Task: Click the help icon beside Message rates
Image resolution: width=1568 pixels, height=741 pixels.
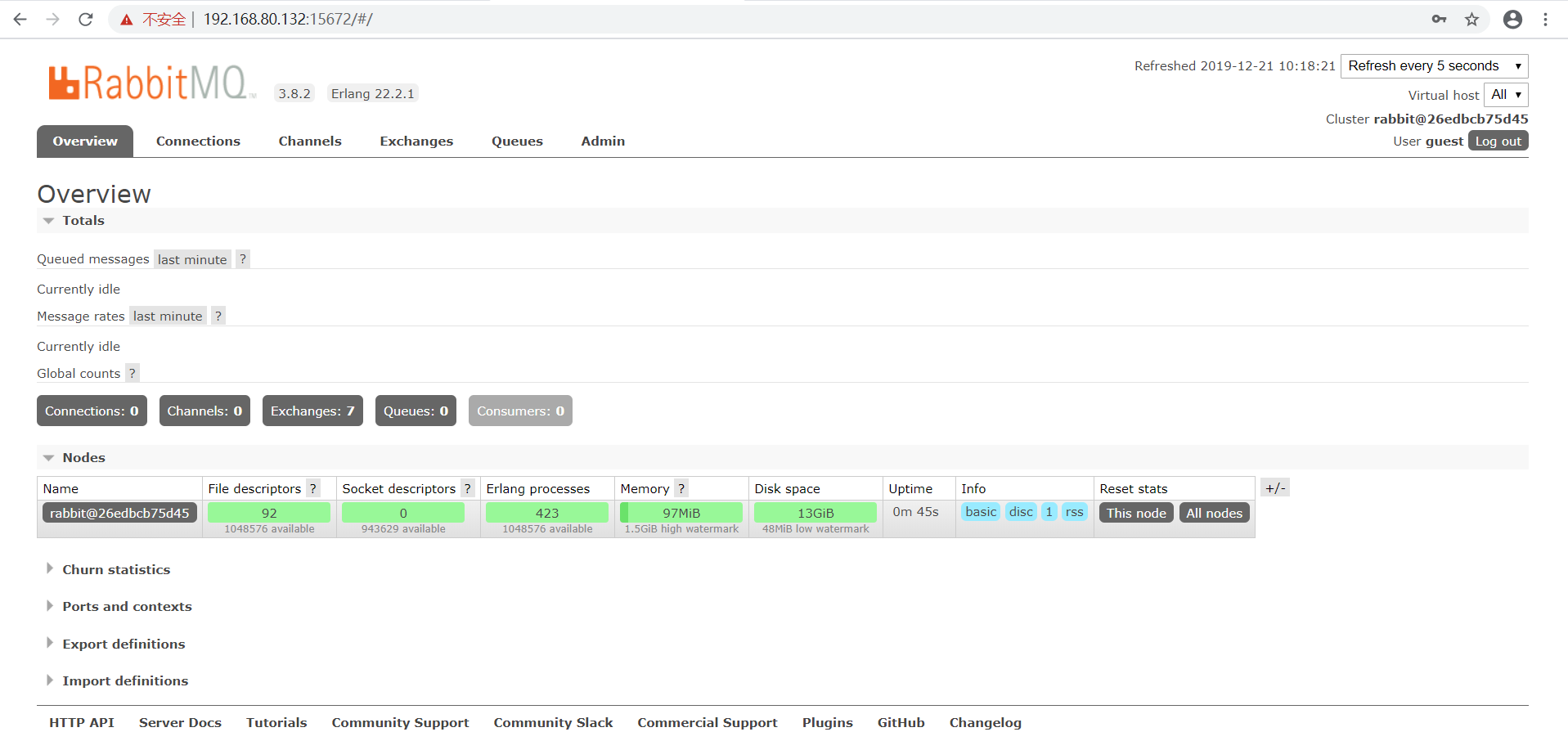Action: coord(218,317)
